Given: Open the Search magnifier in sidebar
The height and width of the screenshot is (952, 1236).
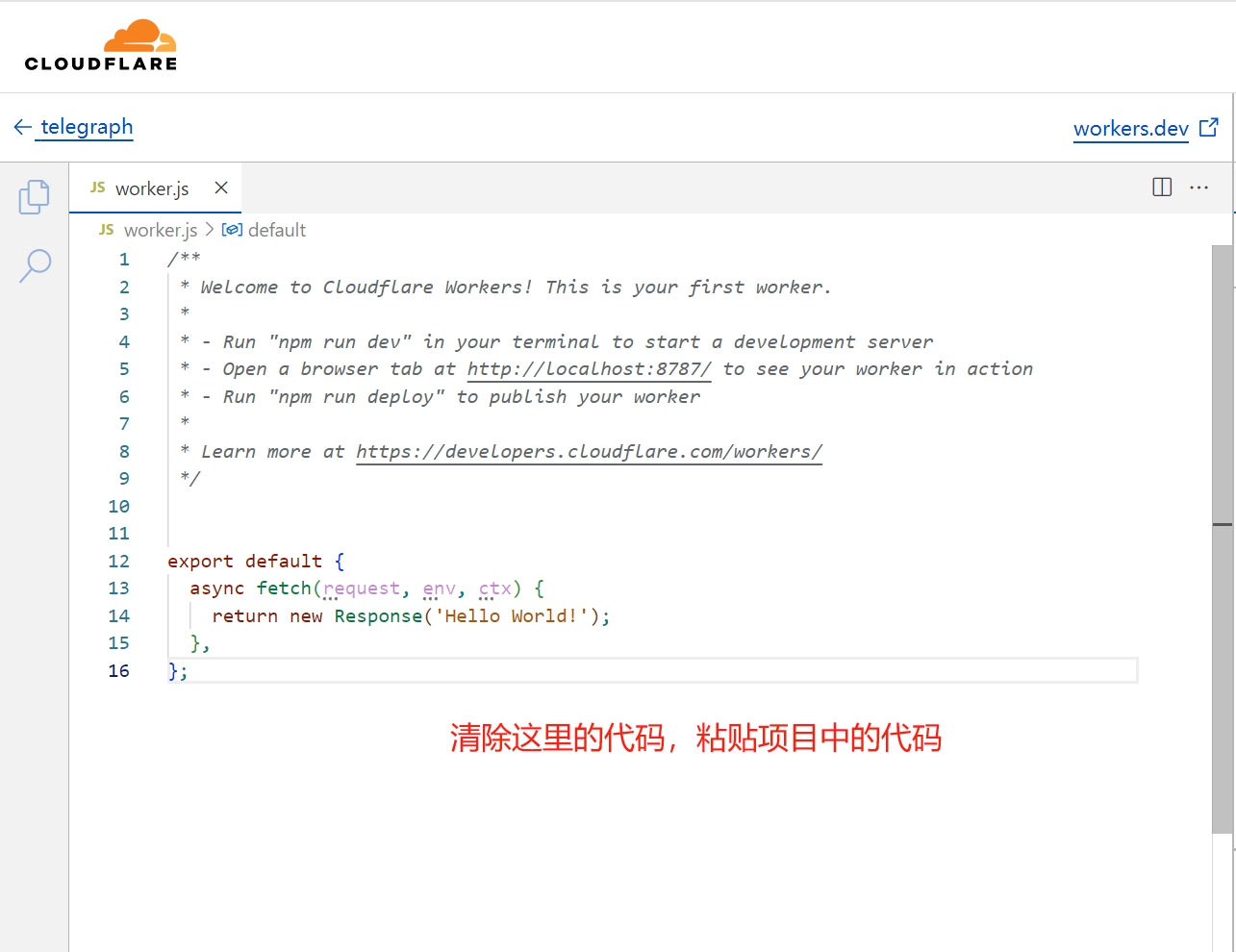Looking at the screenshot, I should 35,265.
